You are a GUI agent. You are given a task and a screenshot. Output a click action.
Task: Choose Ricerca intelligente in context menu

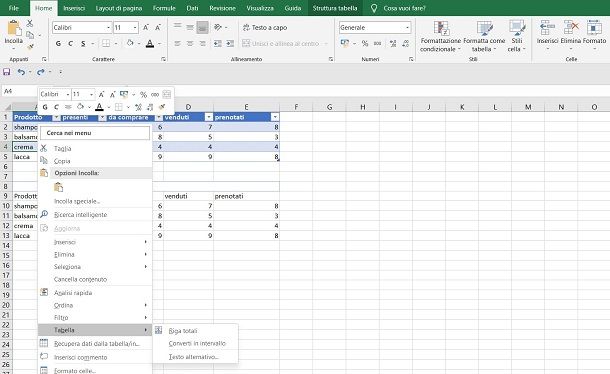(81, 214)
